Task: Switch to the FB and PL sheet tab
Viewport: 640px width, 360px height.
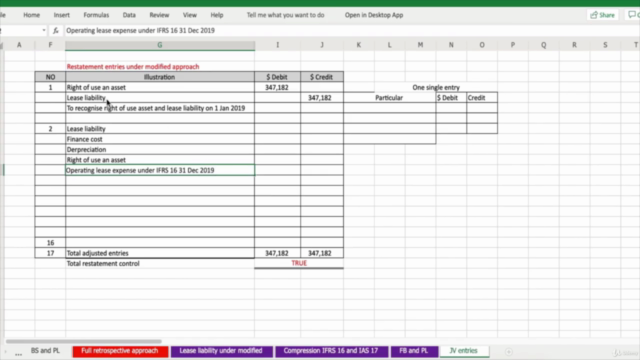Action: (x=414, y=351)
